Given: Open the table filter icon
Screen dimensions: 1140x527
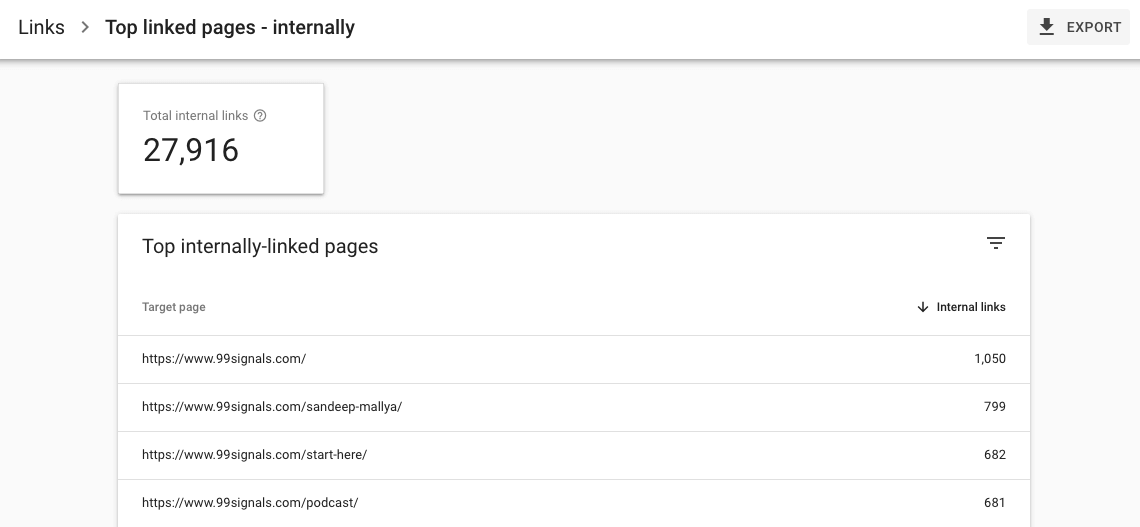Looking at the screenshot, I should click(x=995, y=243).
